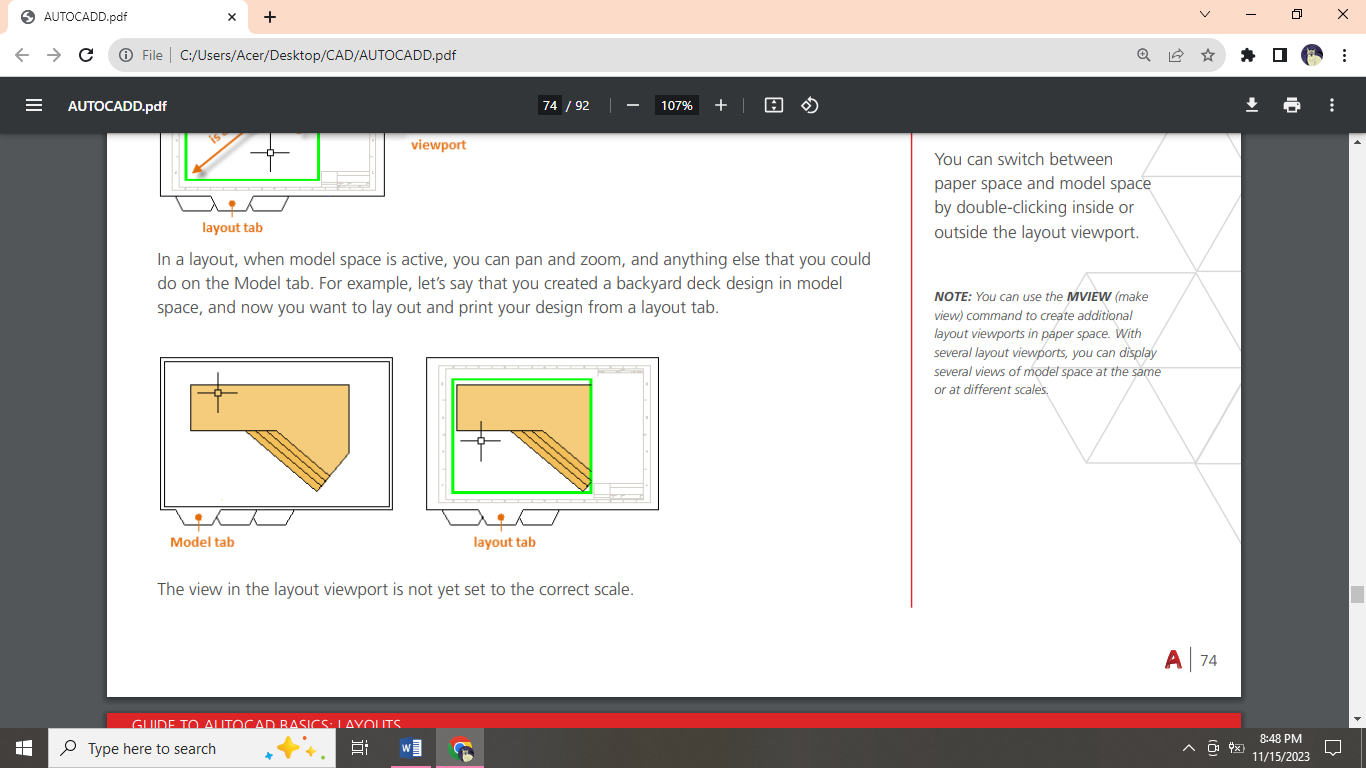Screen dimensions: 1366x768
Task: Open the 8:48 PM clock and calendar
Action: (x=1280, y=748)
